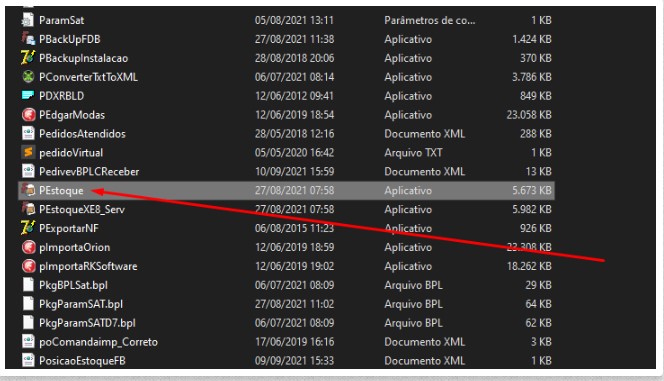Image resolution: width=664 pixels, height=381 pixels.
Task: Click the PEdgarModas red icon
Action: coord(28,115)
